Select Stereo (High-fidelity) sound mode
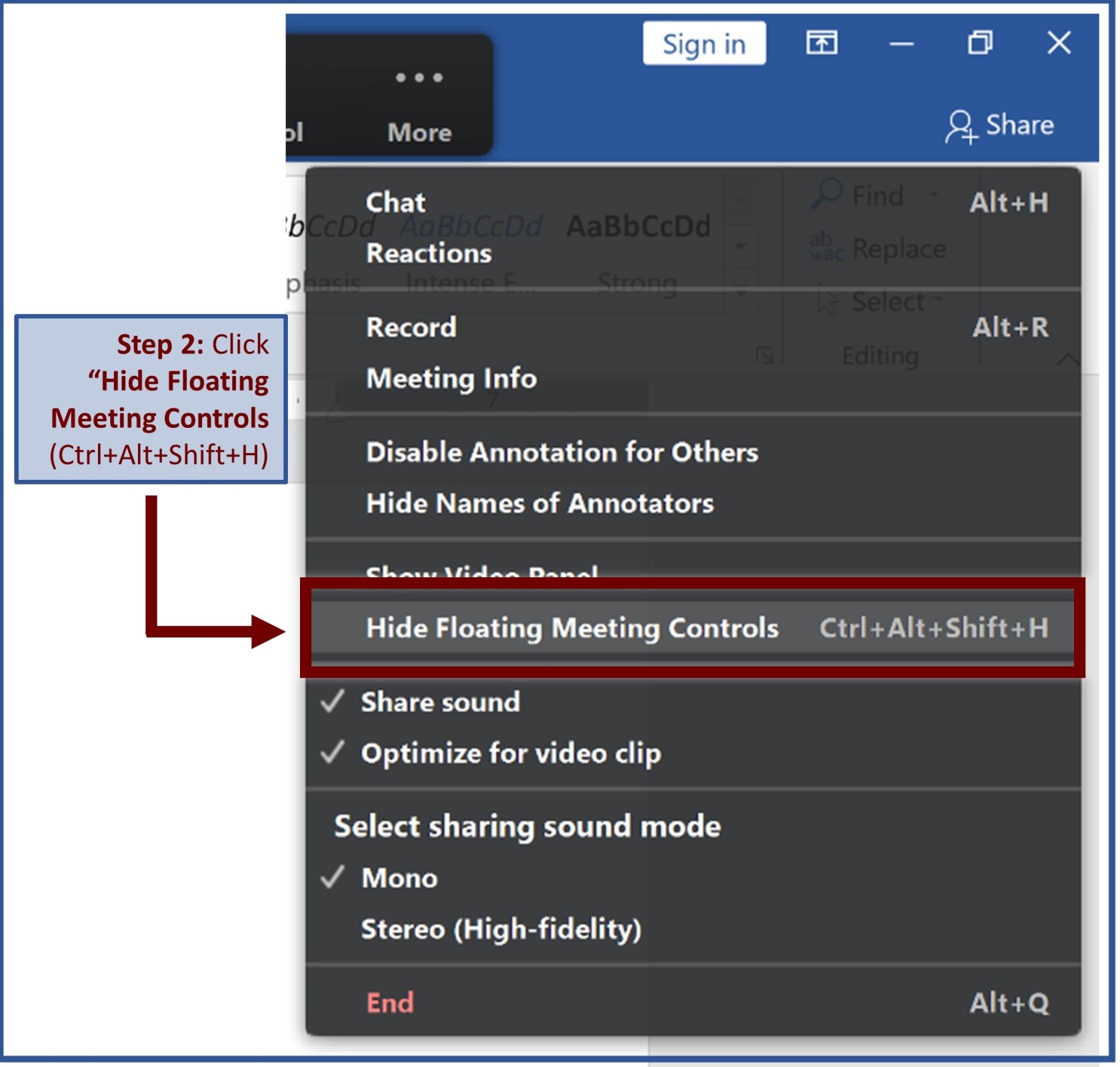The image size is (1120, 1067). pyautogui.click(x=500, y=929)
